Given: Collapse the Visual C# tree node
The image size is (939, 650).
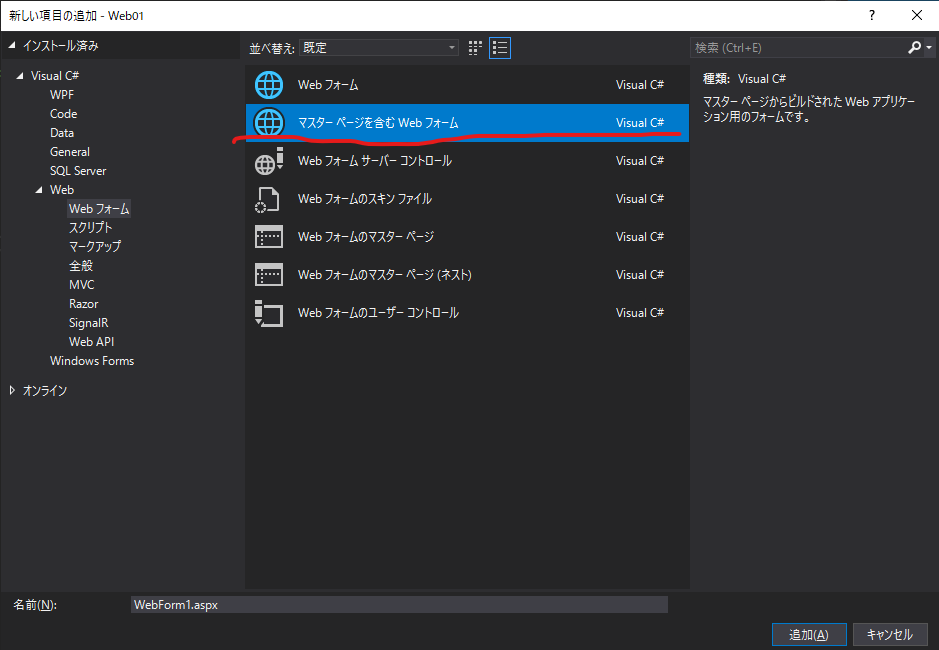Looking at the screenshot, I should (20, 75).
